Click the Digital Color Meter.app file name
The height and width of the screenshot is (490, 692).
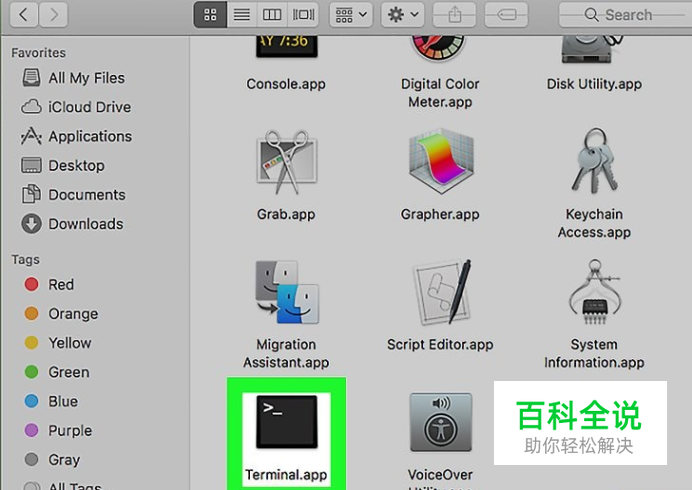click(440, 93)
